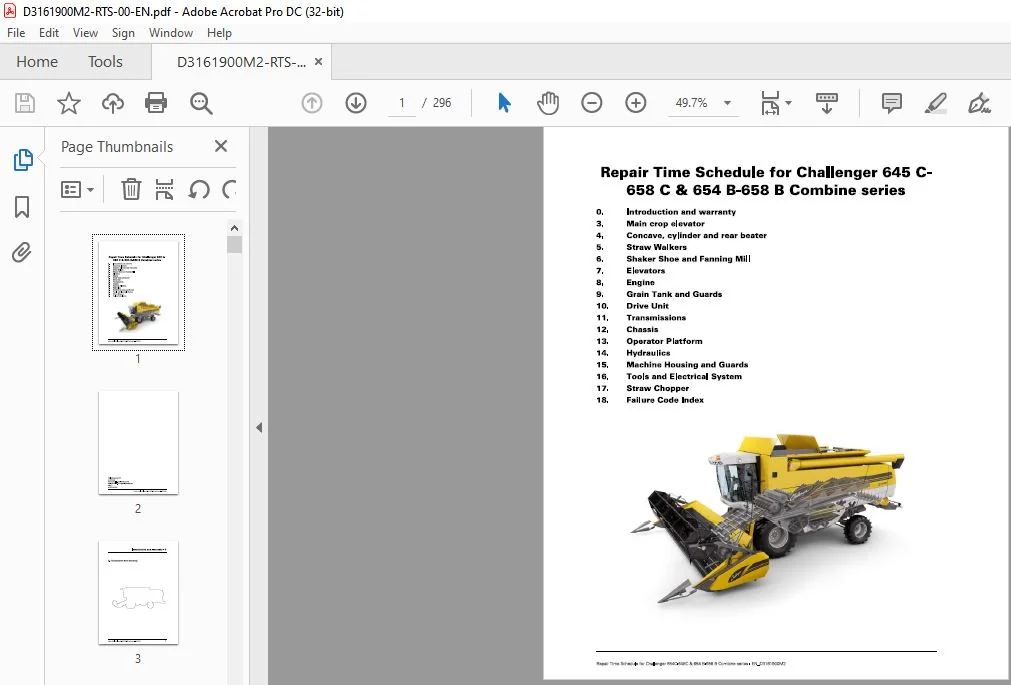
Task: Select the highlighter pen tool
Action: click(936, 103)
